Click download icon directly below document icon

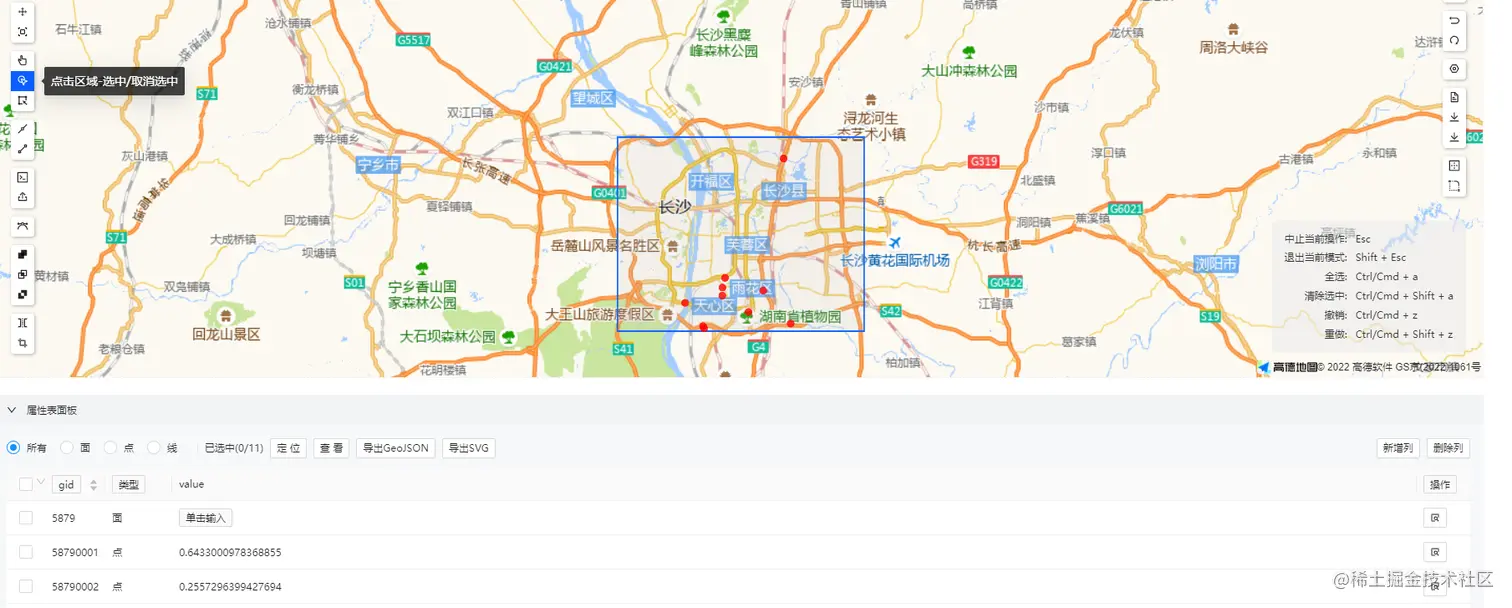1454,117
